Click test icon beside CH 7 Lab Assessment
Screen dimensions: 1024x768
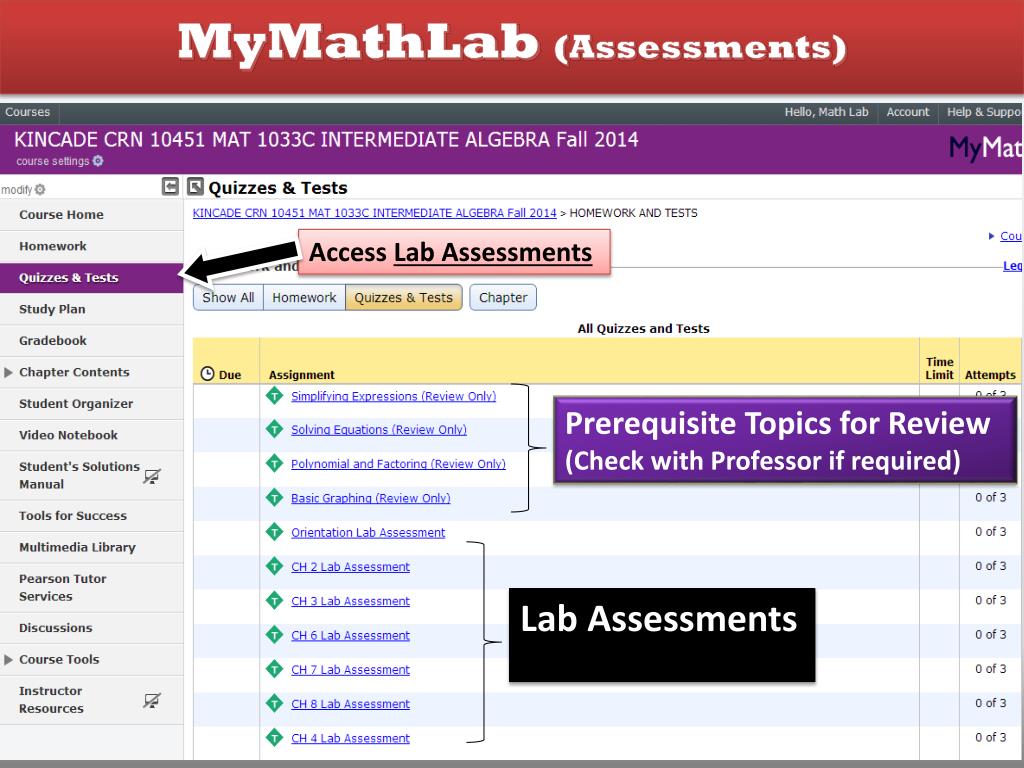[x=274, y=669]
